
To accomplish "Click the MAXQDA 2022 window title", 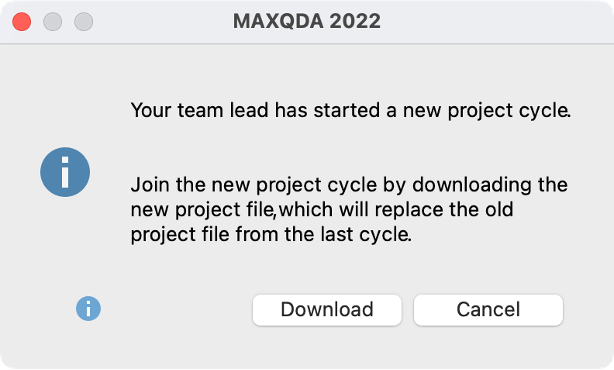I will point(307,21).
